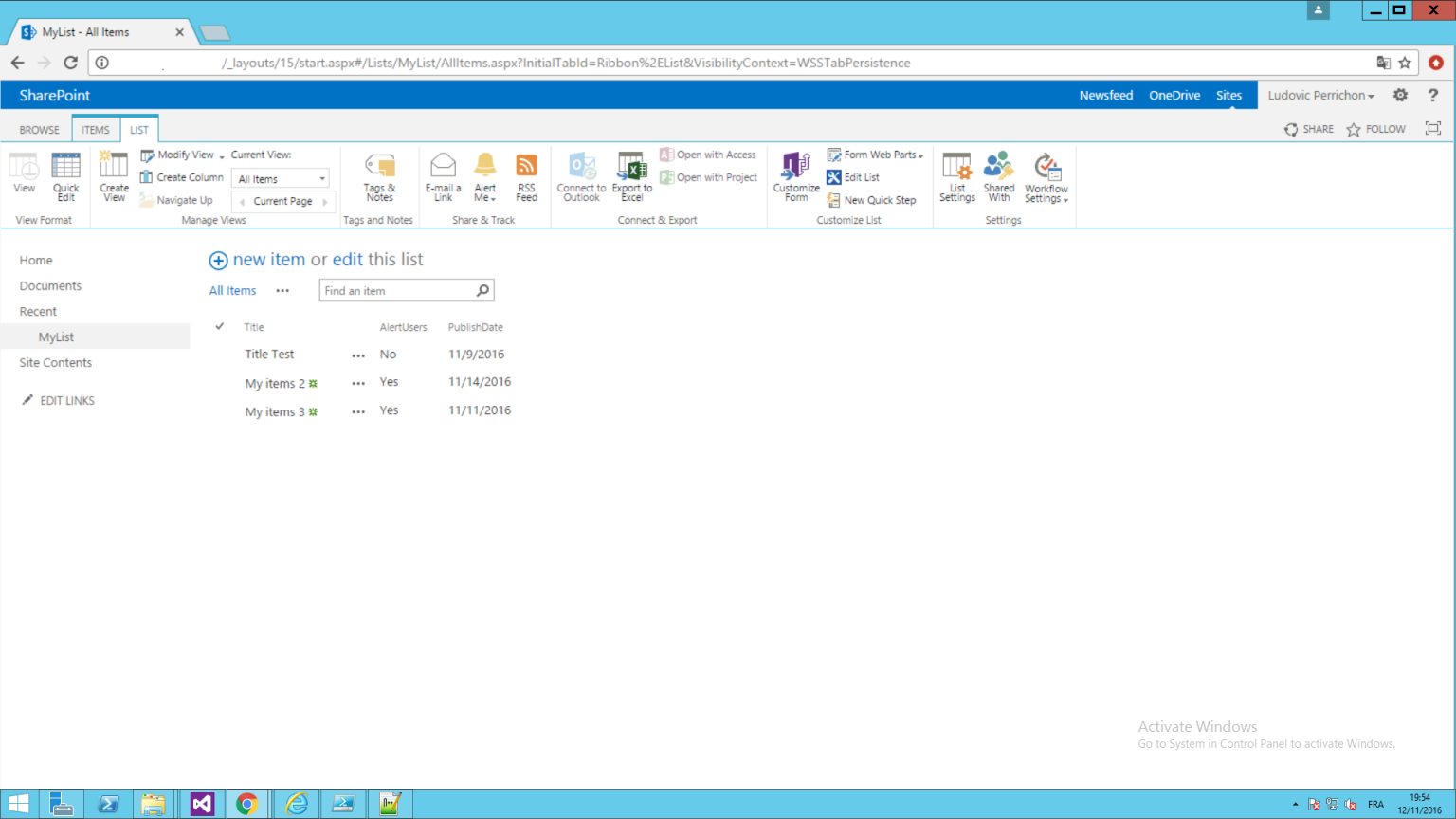
Task: Open the Site Contents link
Action: coord(55,363)
